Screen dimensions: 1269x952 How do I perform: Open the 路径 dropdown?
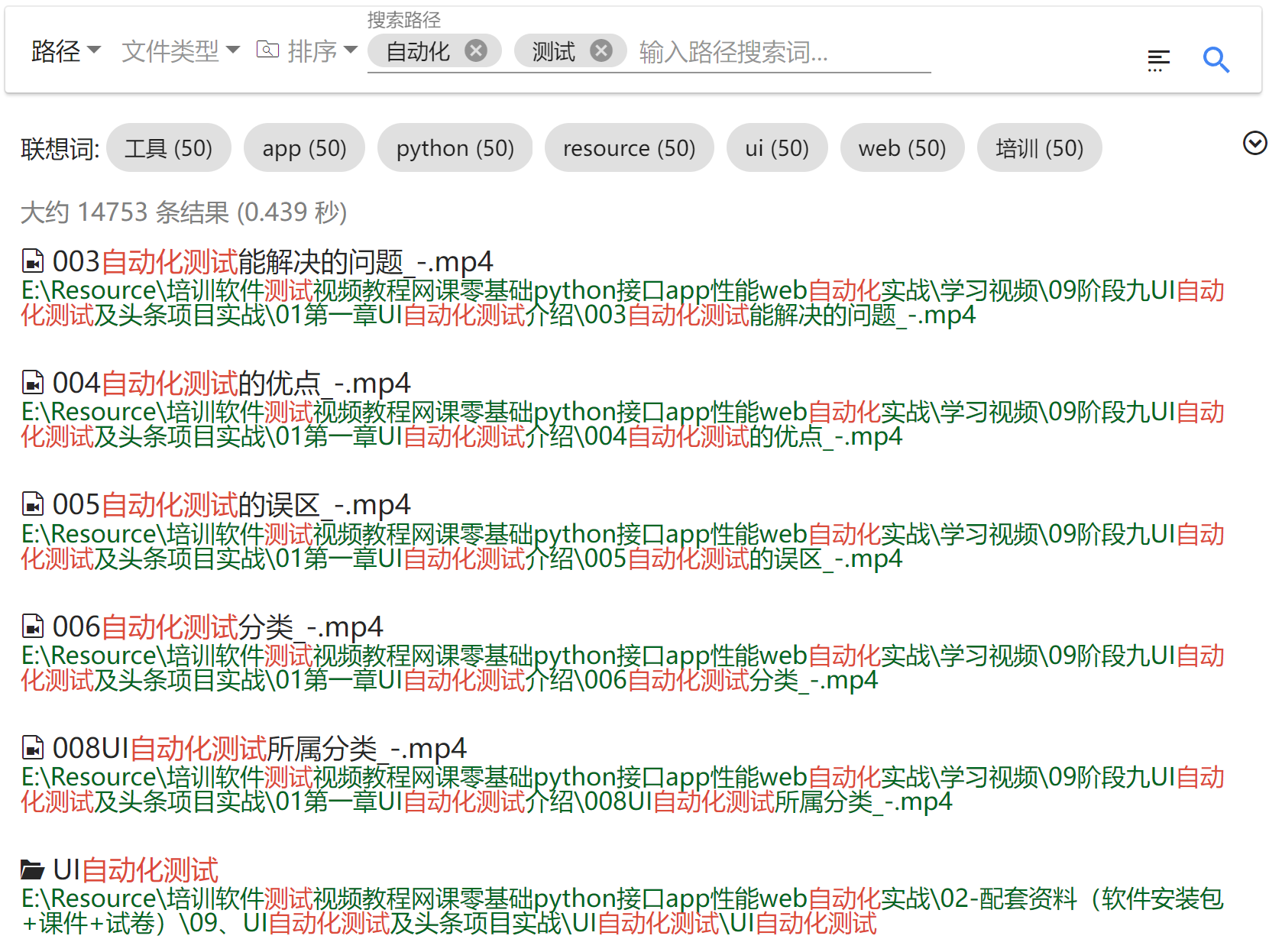click(x=66, y=51)
